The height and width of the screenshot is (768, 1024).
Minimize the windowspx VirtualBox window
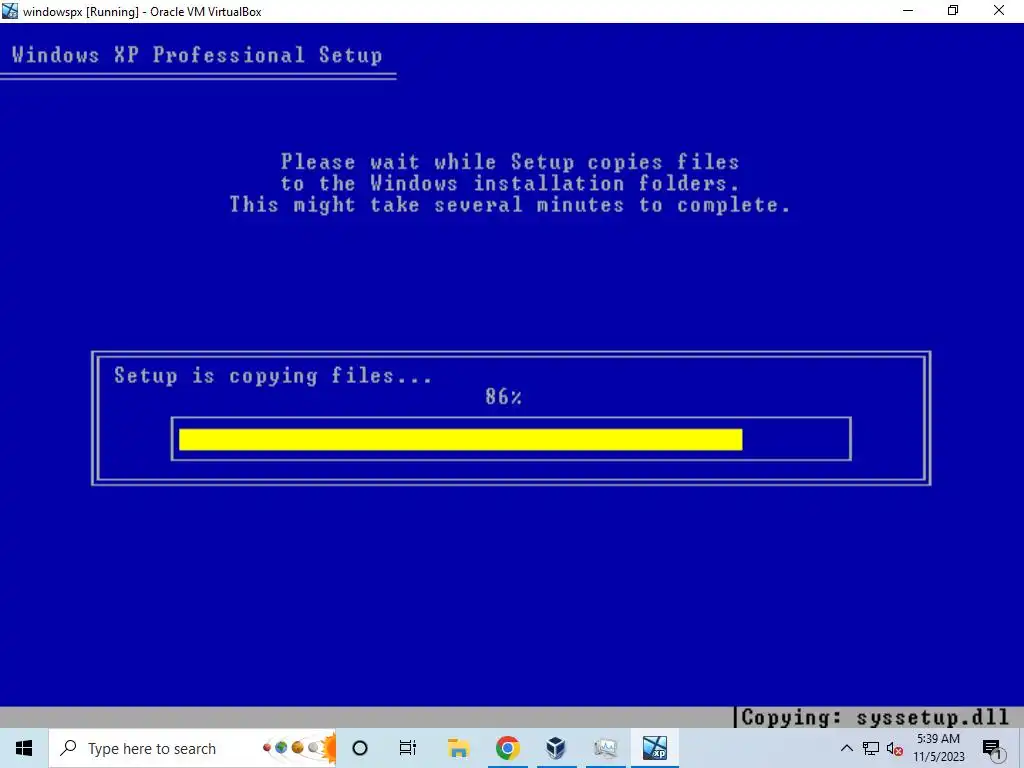pos(908,11)
